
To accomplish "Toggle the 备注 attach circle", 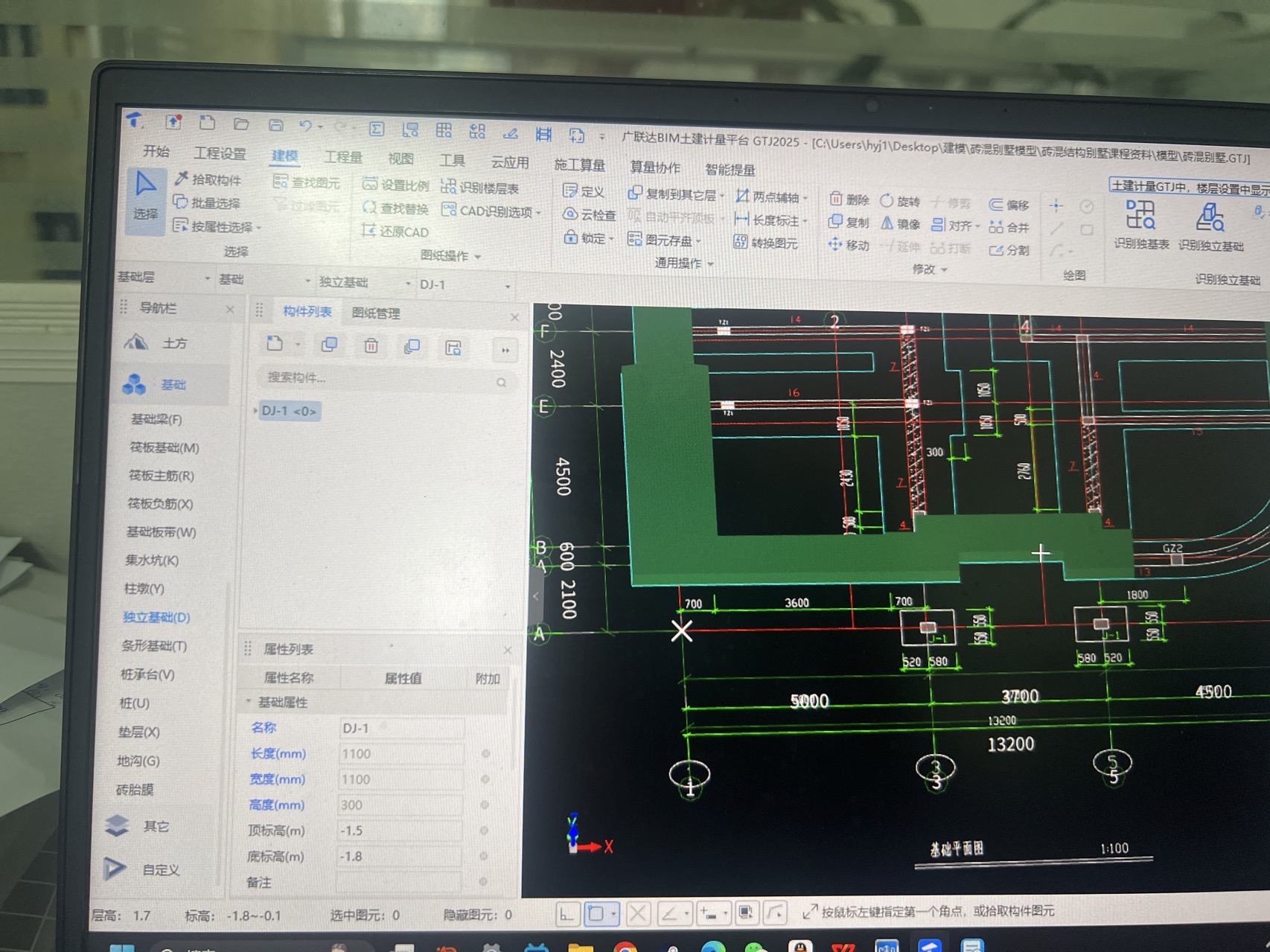I will pyautogui.click(x=482, y=882).
